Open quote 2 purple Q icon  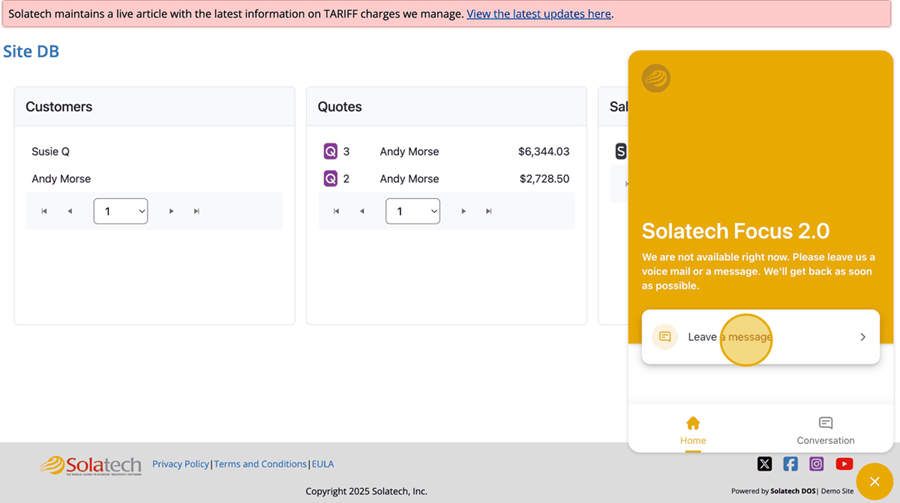pyautogui.click(x=331, y=179)
